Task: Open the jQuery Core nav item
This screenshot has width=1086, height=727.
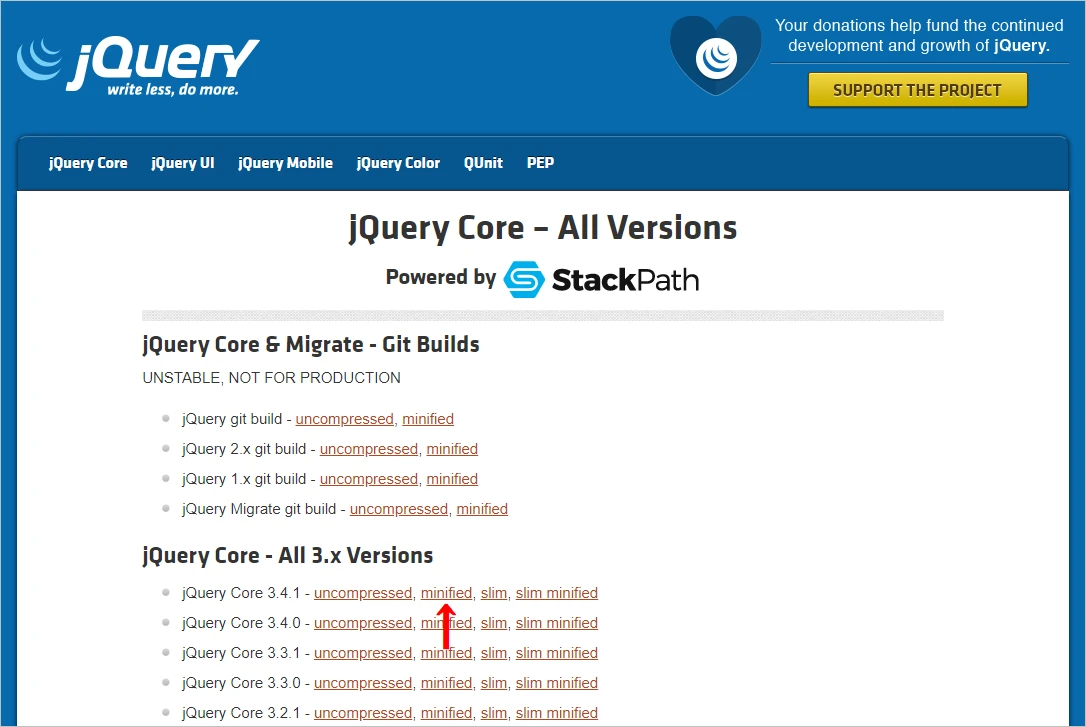Action: click(88, 163)
